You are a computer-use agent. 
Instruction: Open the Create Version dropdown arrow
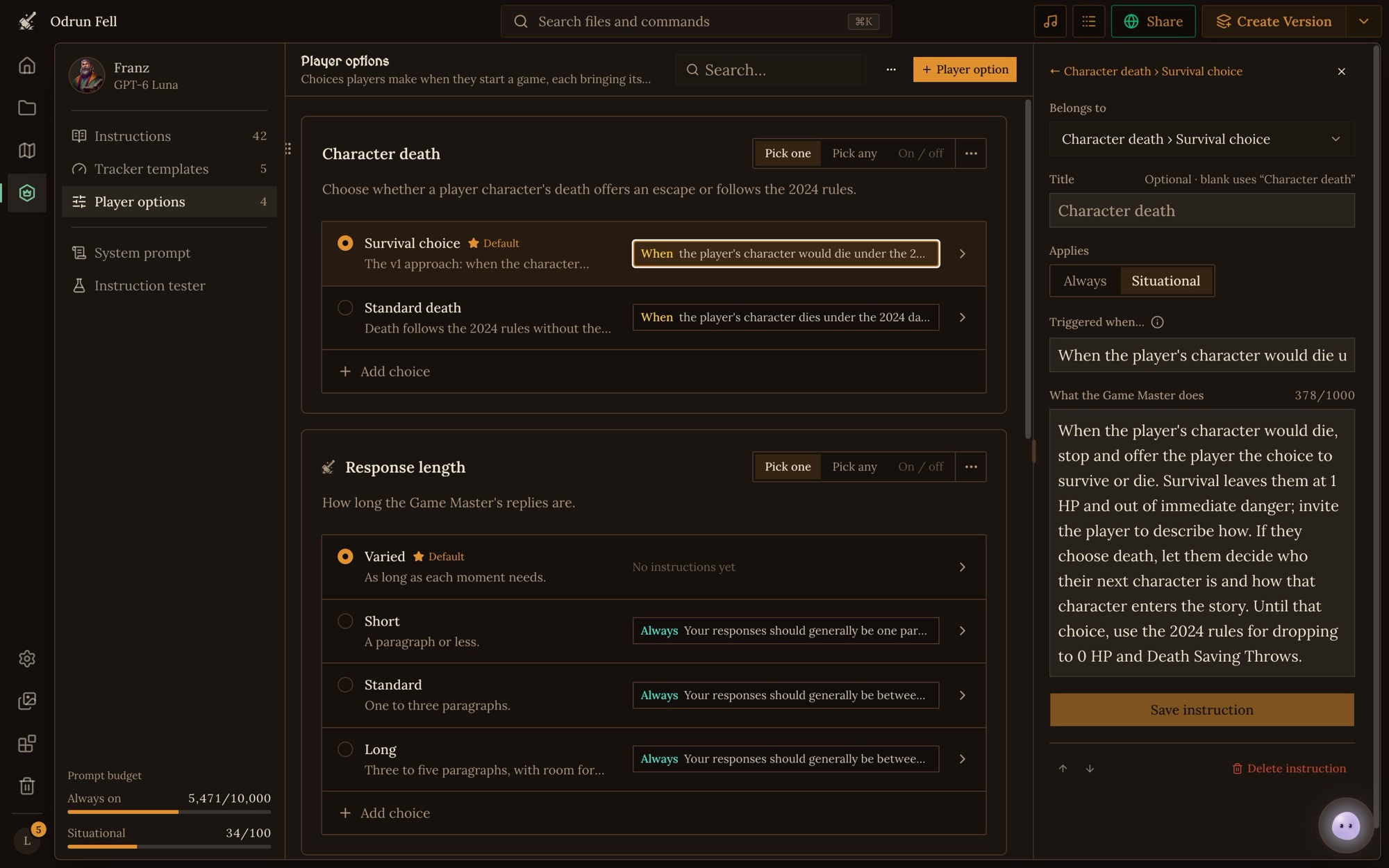tap(1363, 22)
